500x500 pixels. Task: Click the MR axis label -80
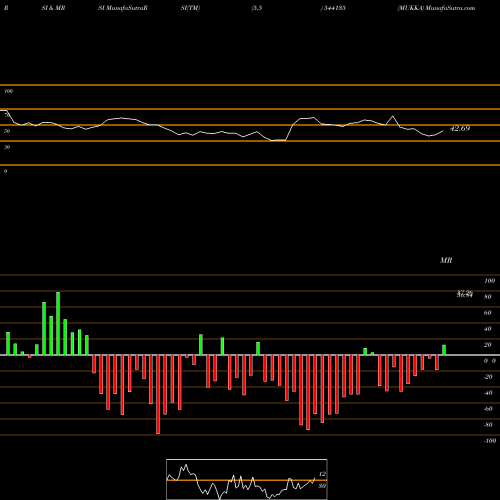coord(488,425)
